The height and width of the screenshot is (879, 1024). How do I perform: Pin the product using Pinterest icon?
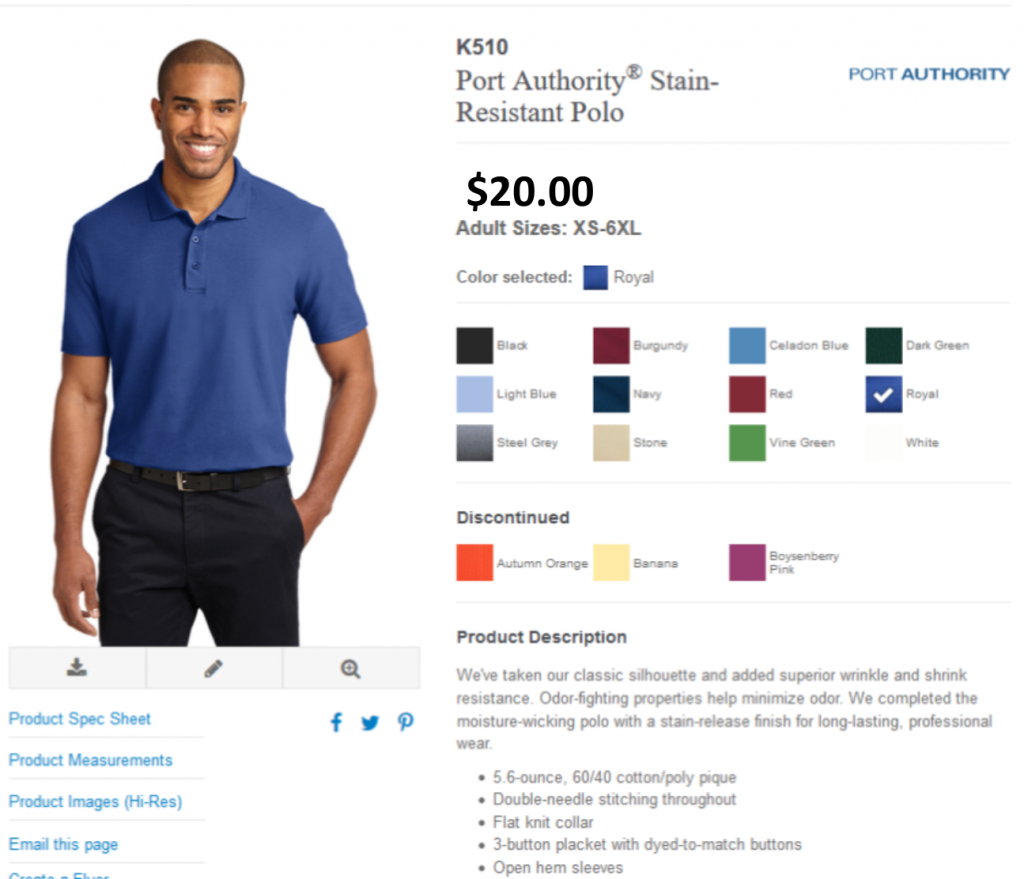(x=406, y=722)
